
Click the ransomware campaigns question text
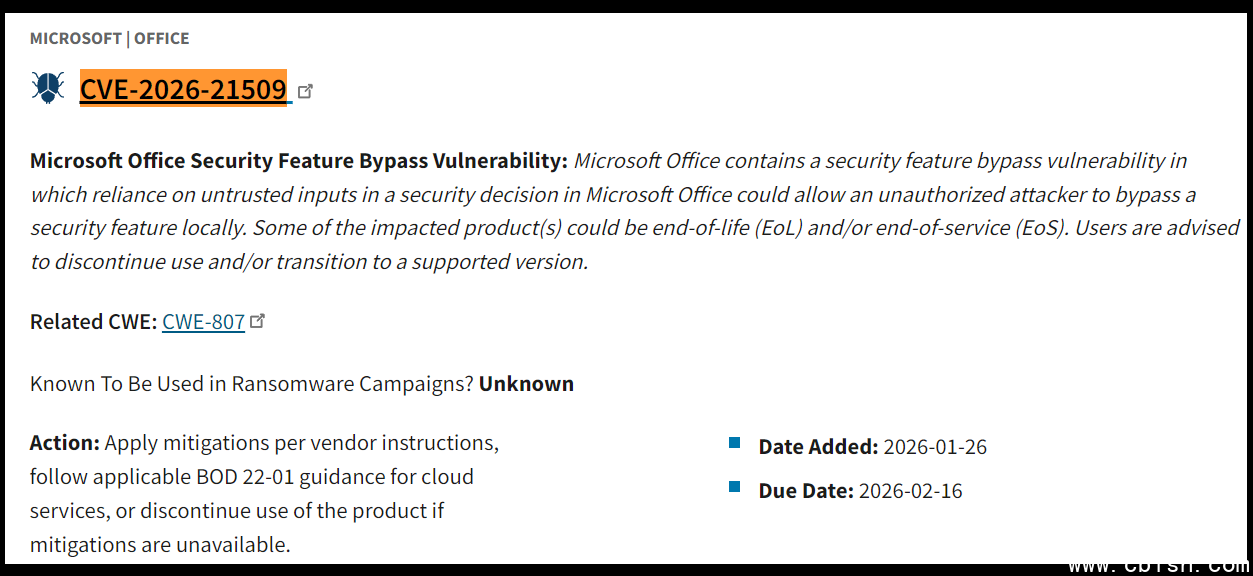[x=251, y=384]
